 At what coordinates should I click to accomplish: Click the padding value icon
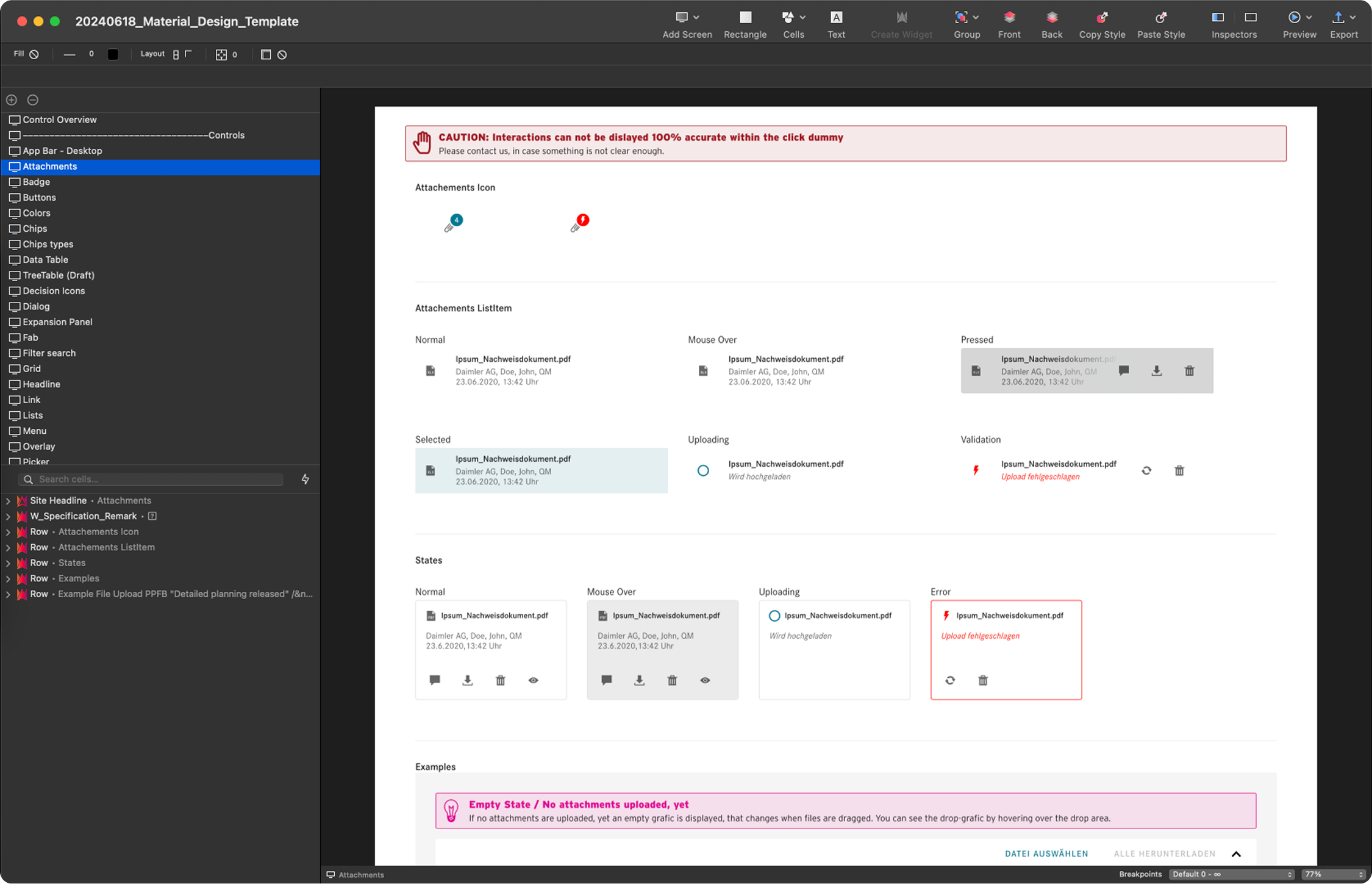click(x=221, y=55)
